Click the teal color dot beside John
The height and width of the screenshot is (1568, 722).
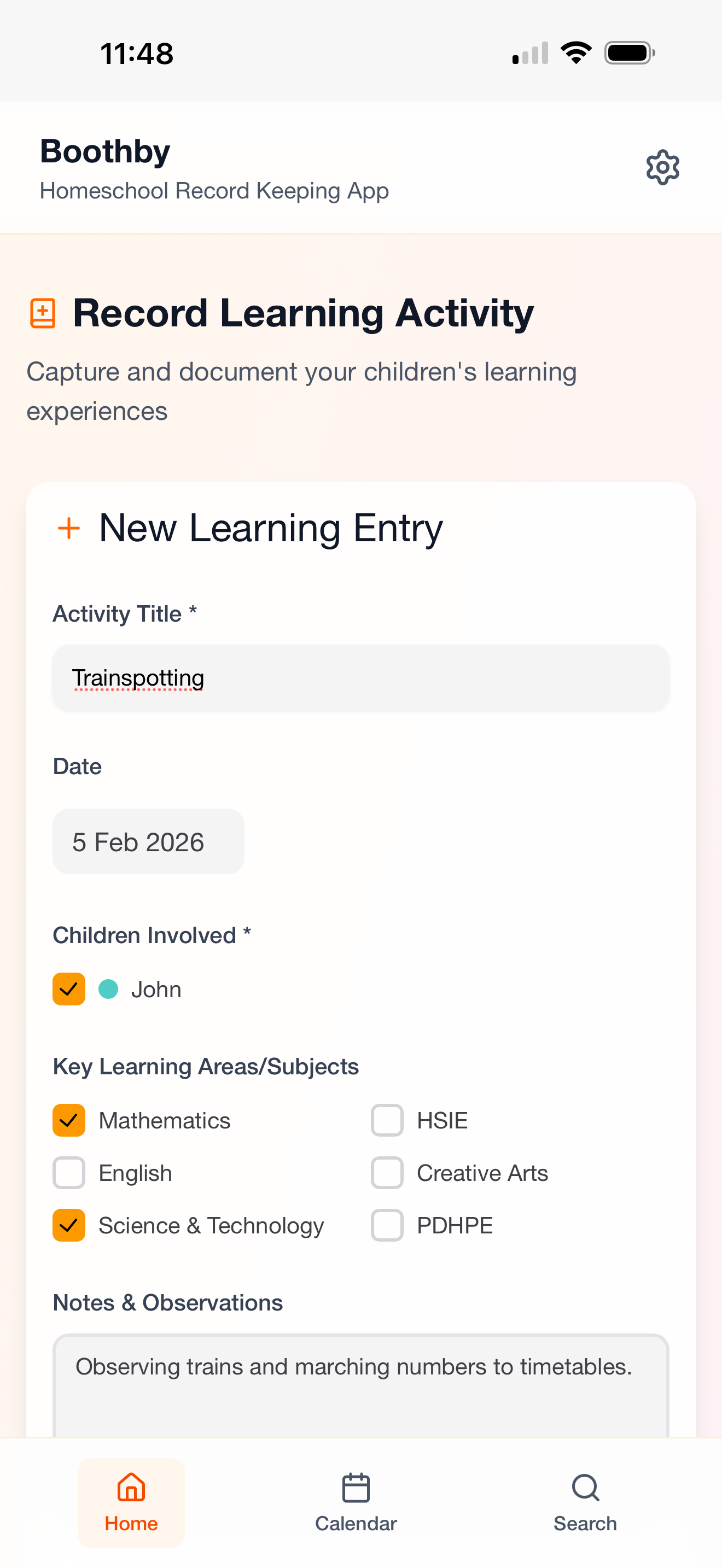click(x=108, y=989)
